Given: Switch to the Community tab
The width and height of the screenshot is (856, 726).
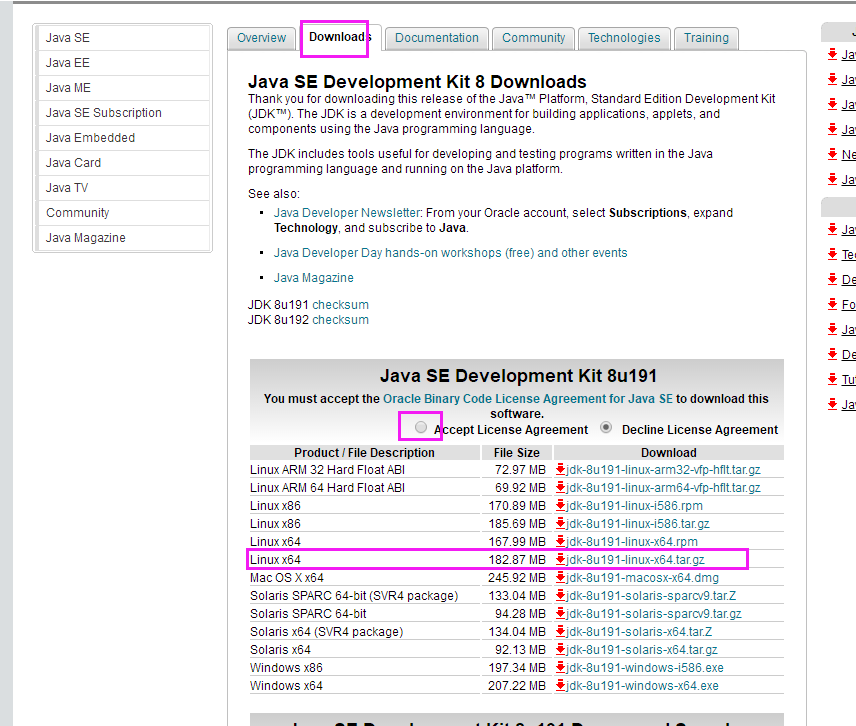Looking at the screenshot, I should click(533, 38).
